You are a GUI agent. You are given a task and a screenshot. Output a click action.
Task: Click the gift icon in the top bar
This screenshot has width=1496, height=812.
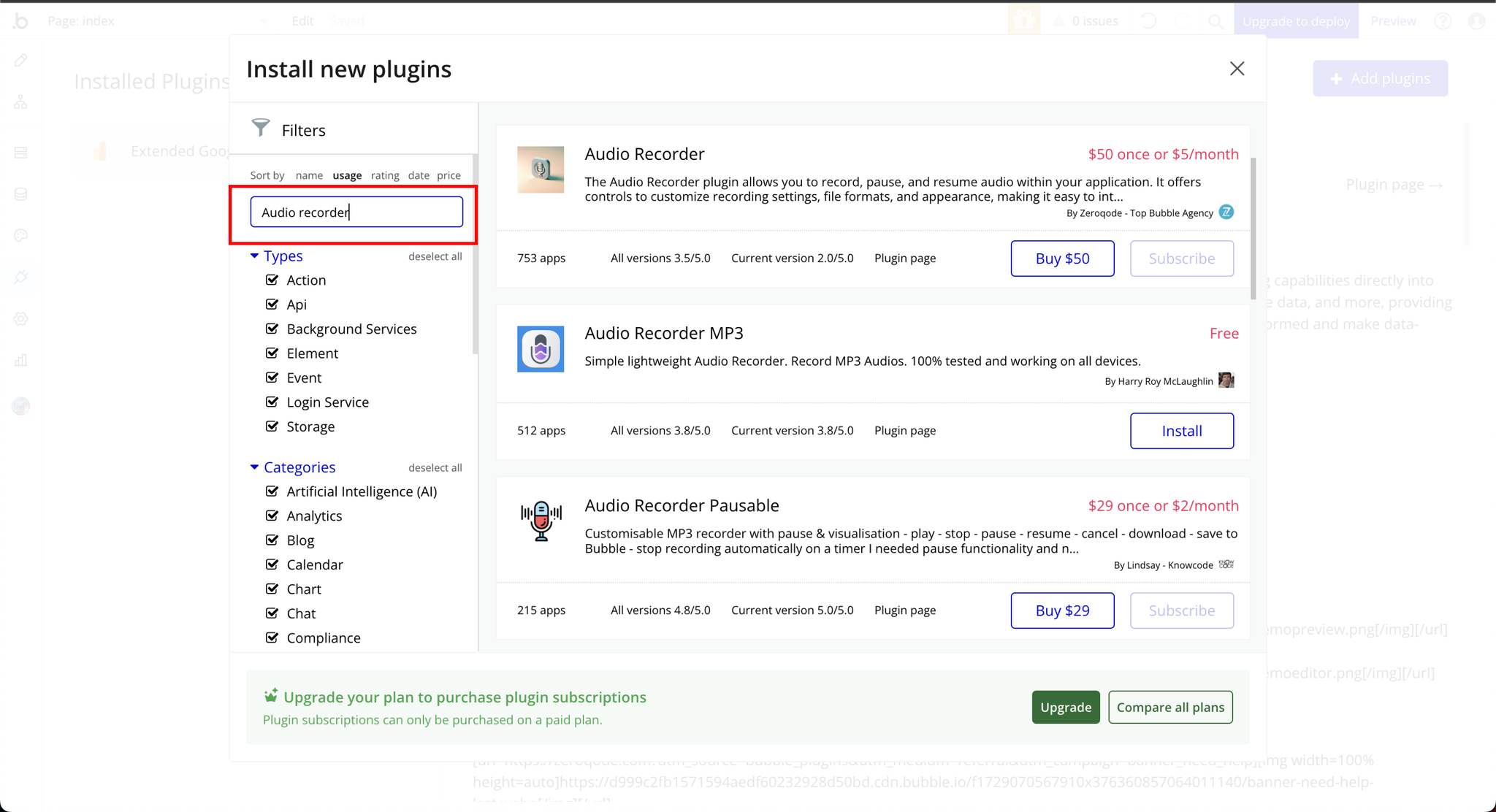pos(1024,20)
